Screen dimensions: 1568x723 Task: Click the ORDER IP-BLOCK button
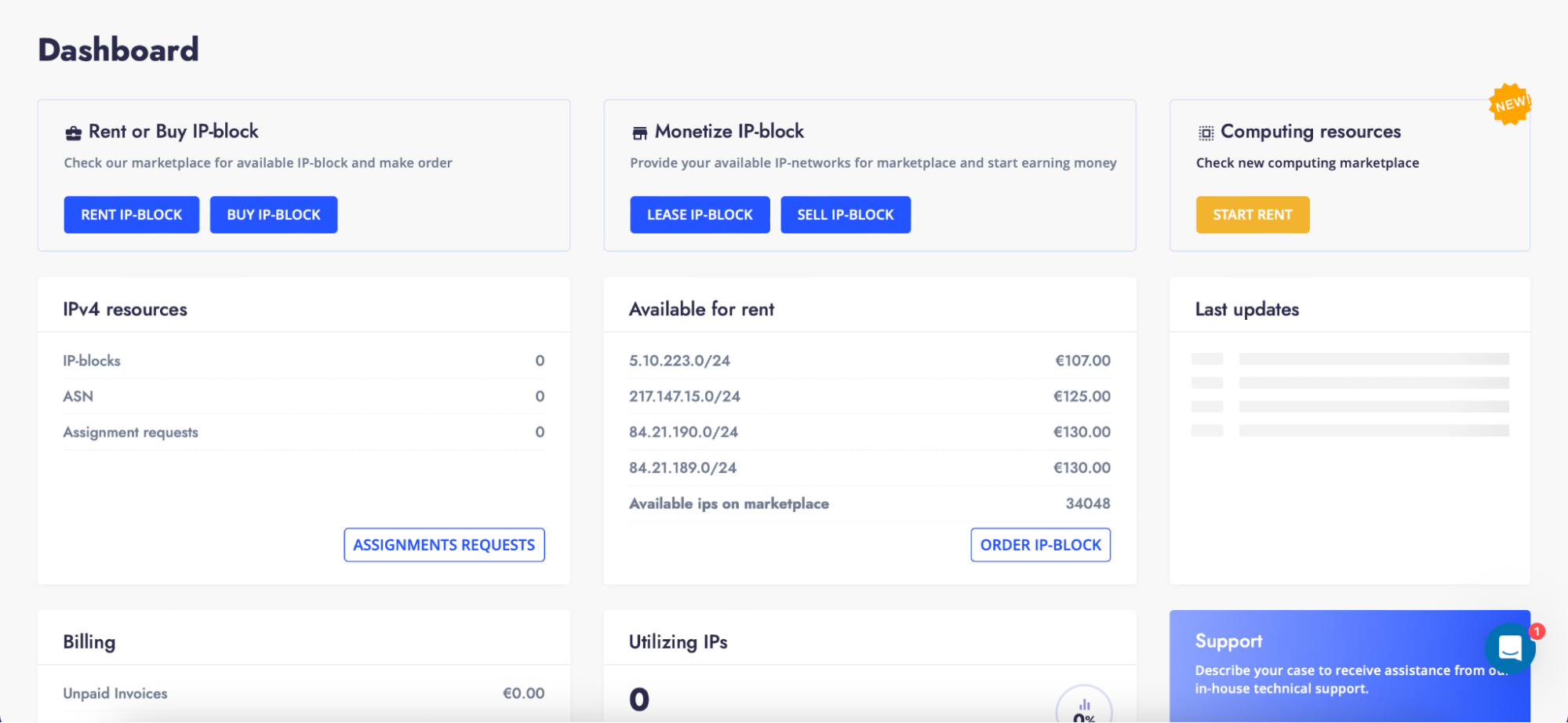click(1040, 545)
